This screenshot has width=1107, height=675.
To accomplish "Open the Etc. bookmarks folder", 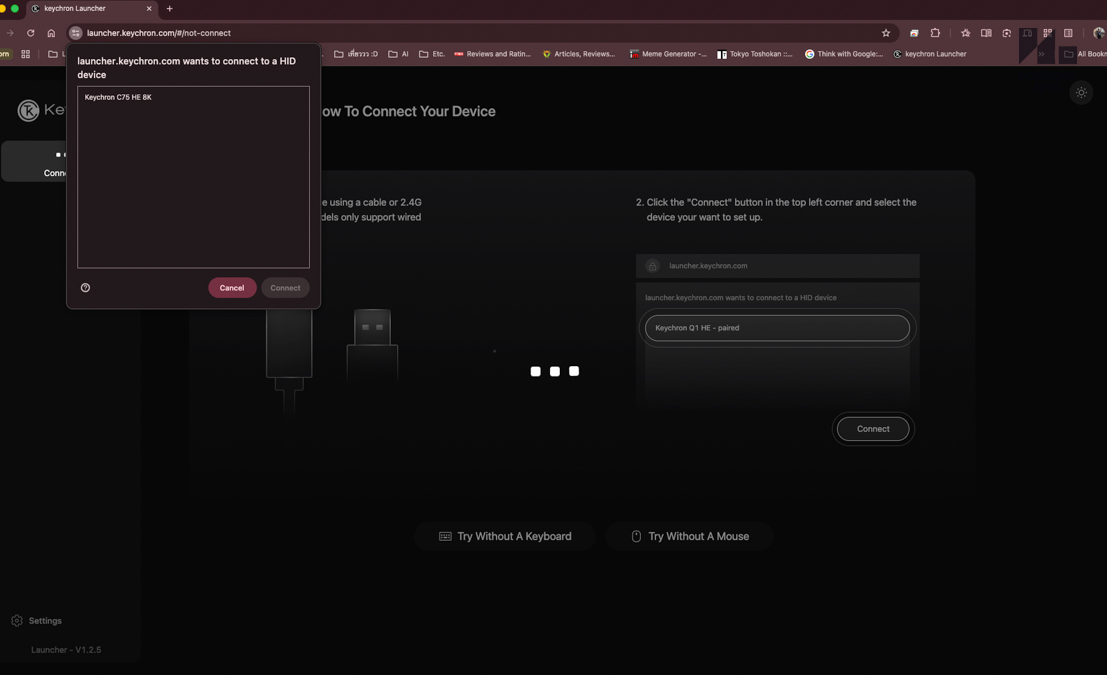I will [432, 54].
